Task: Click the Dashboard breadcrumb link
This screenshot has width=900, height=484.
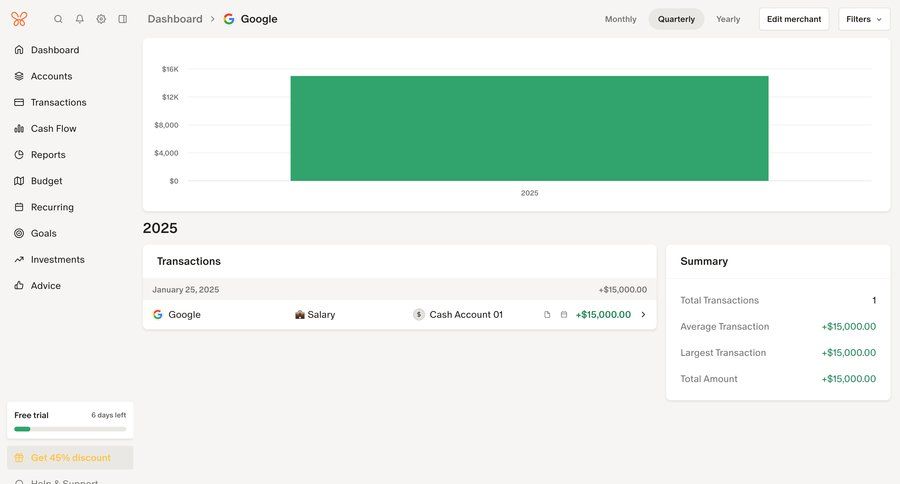Action: 175,19
